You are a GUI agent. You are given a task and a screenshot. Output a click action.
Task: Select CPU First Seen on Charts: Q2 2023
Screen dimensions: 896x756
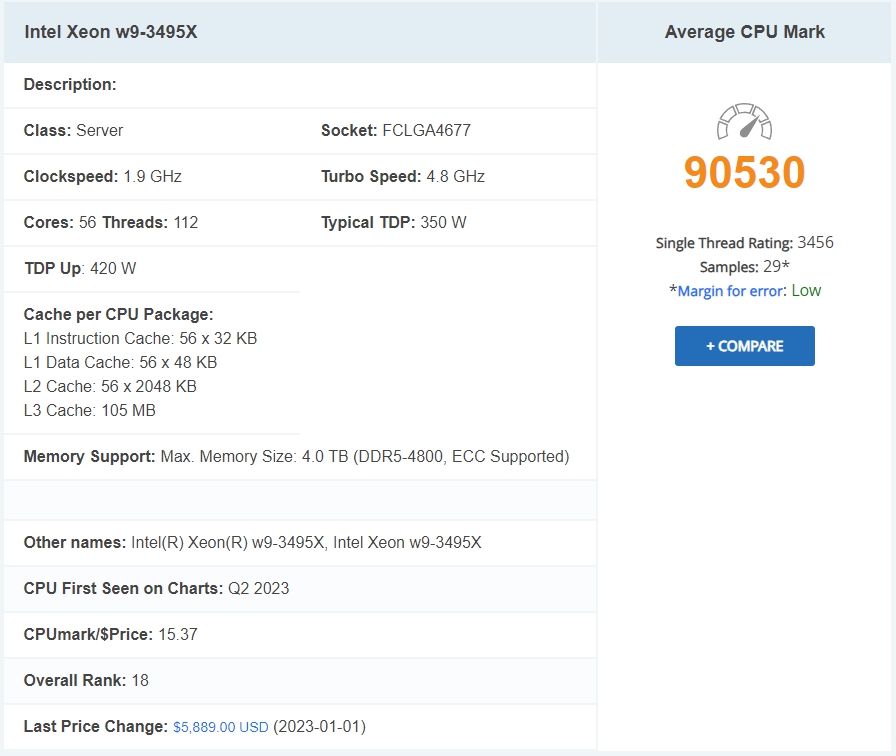pyautogui.click(x=157, y=589)
